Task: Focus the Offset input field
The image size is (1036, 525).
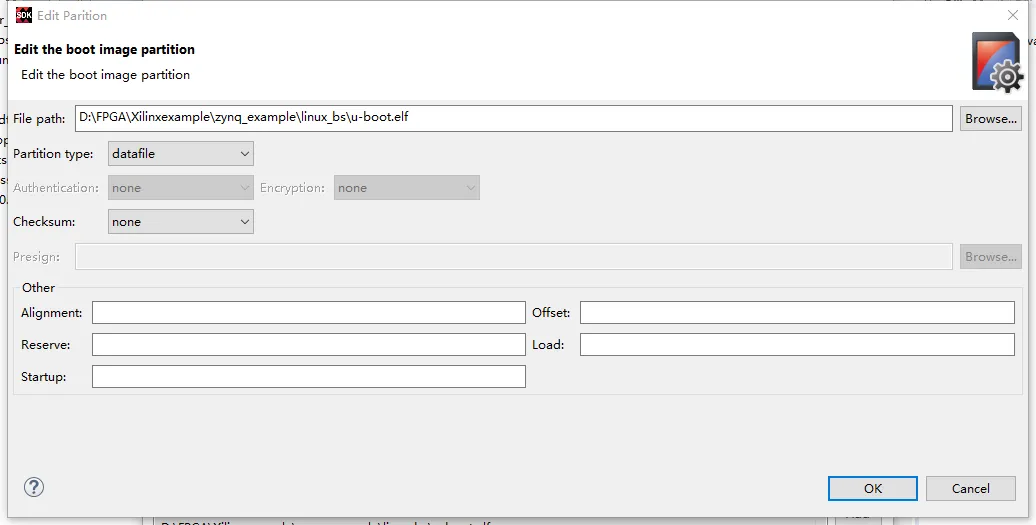Action: [797, 312]
